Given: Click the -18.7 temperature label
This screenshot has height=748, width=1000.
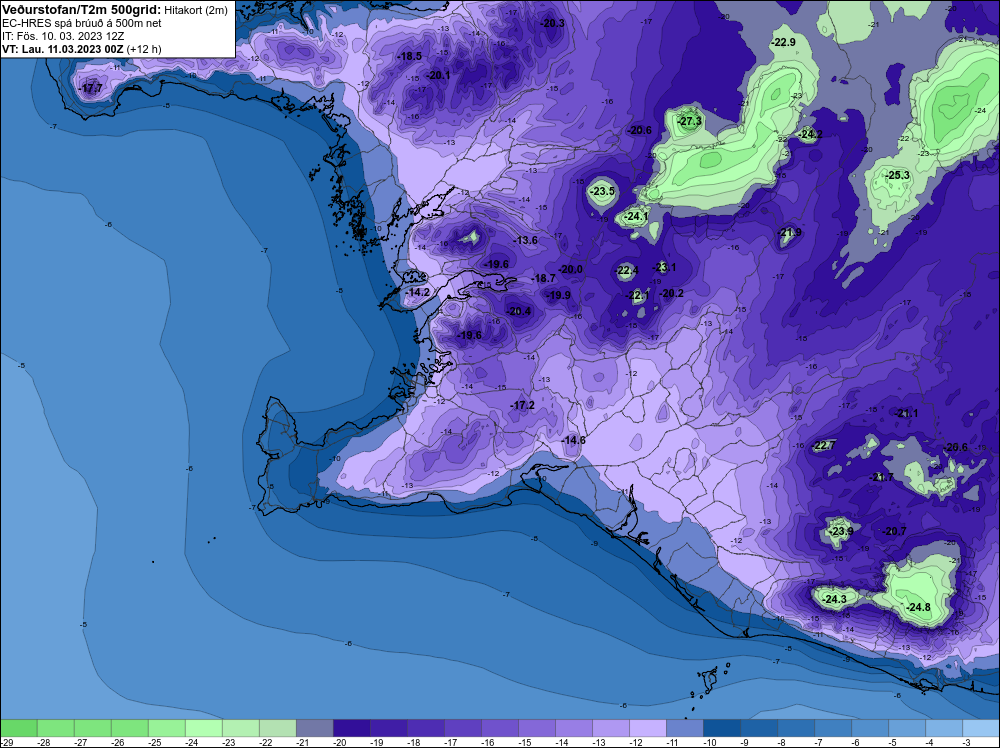Looking at the screenshot, I should click(544, 279).
